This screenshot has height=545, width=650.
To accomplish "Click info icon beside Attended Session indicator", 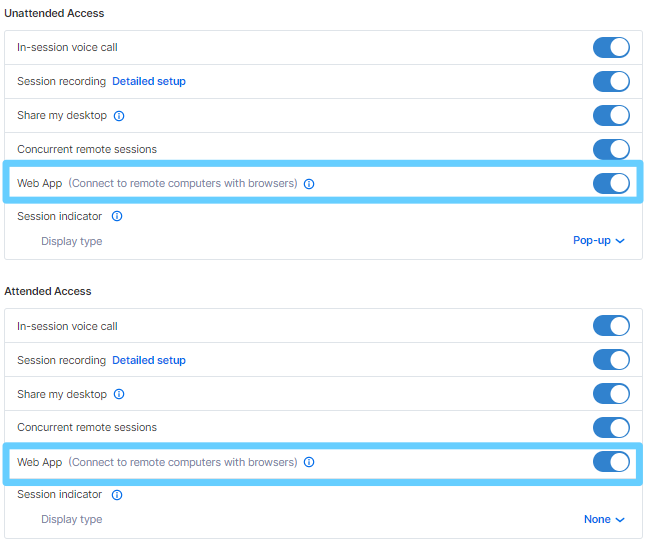I will 117,494.
